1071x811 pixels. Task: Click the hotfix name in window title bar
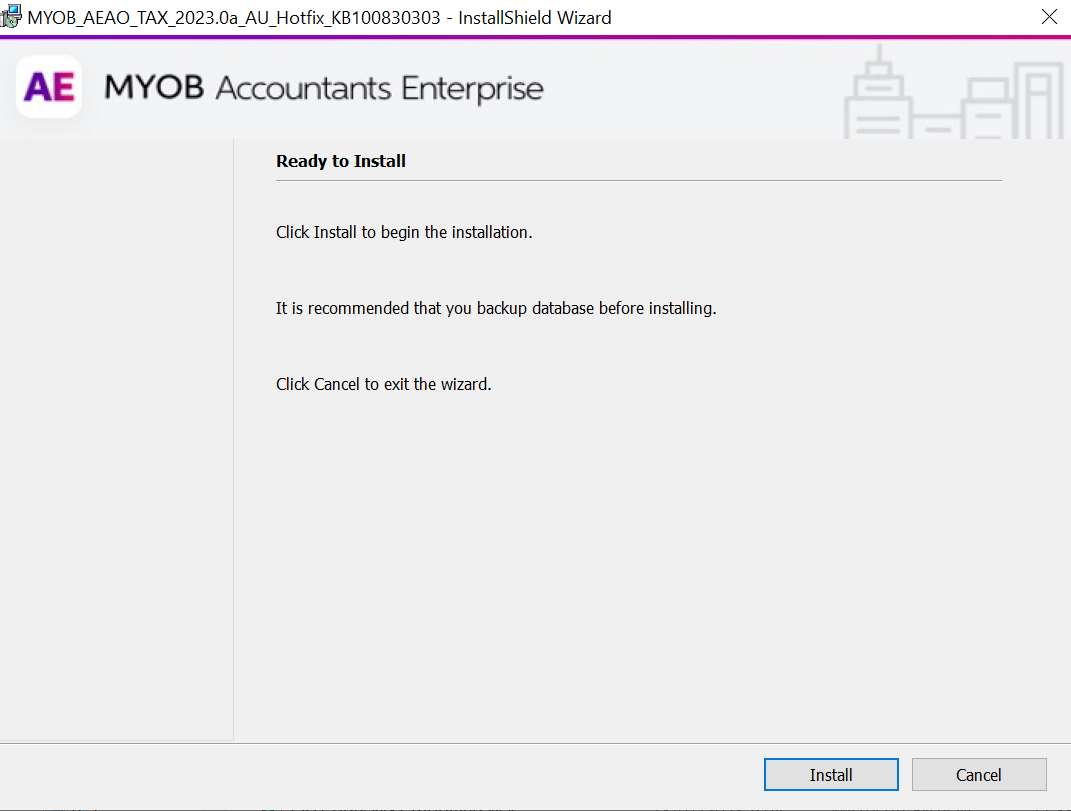click(233, 17)
